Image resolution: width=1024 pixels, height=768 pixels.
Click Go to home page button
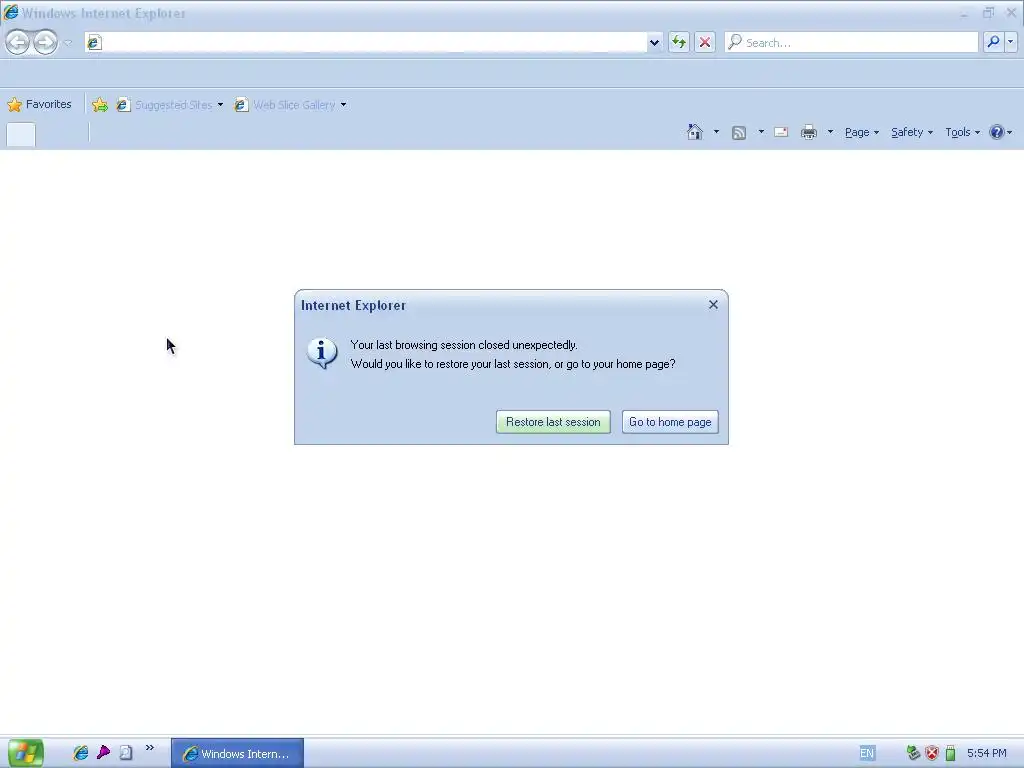pos(670,422)
